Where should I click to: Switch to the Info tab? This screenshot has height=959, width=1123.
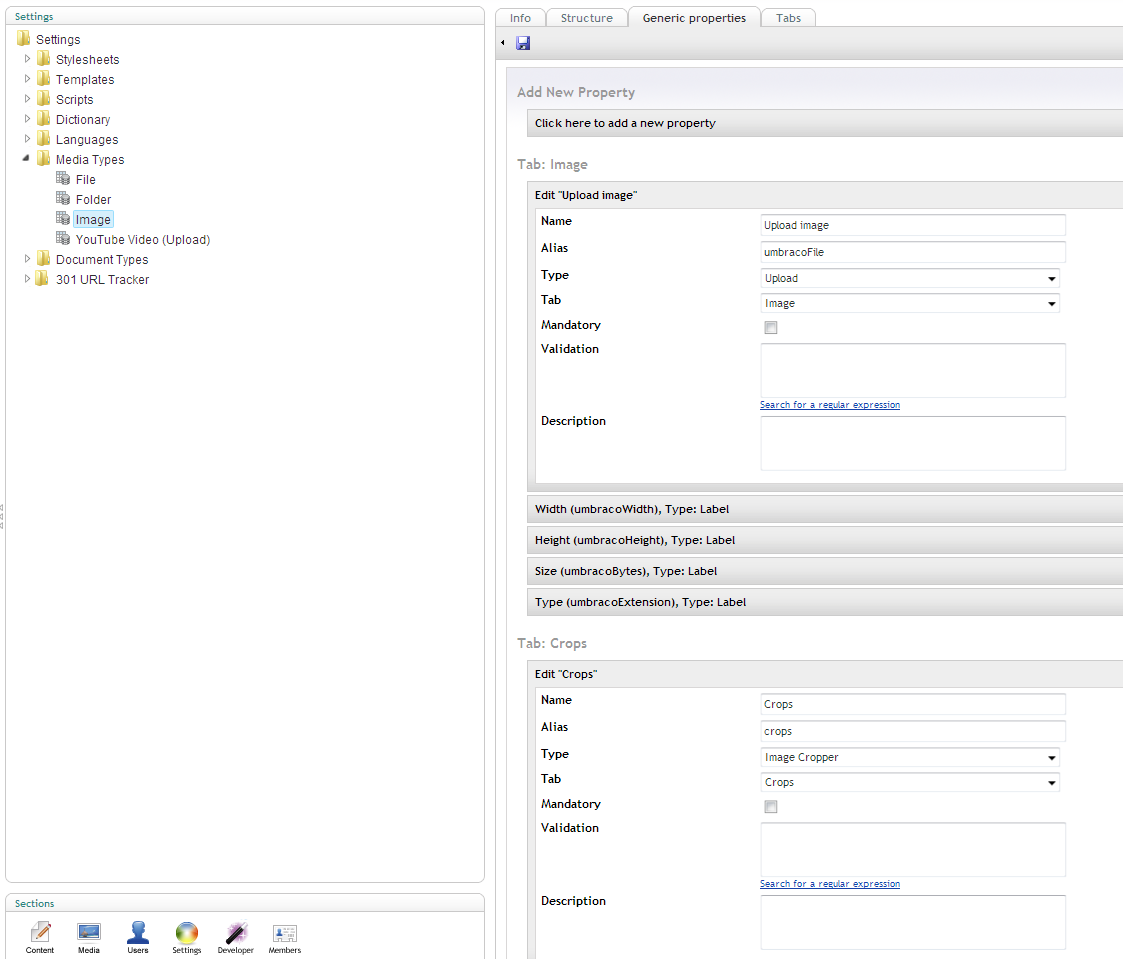[520, 18]
